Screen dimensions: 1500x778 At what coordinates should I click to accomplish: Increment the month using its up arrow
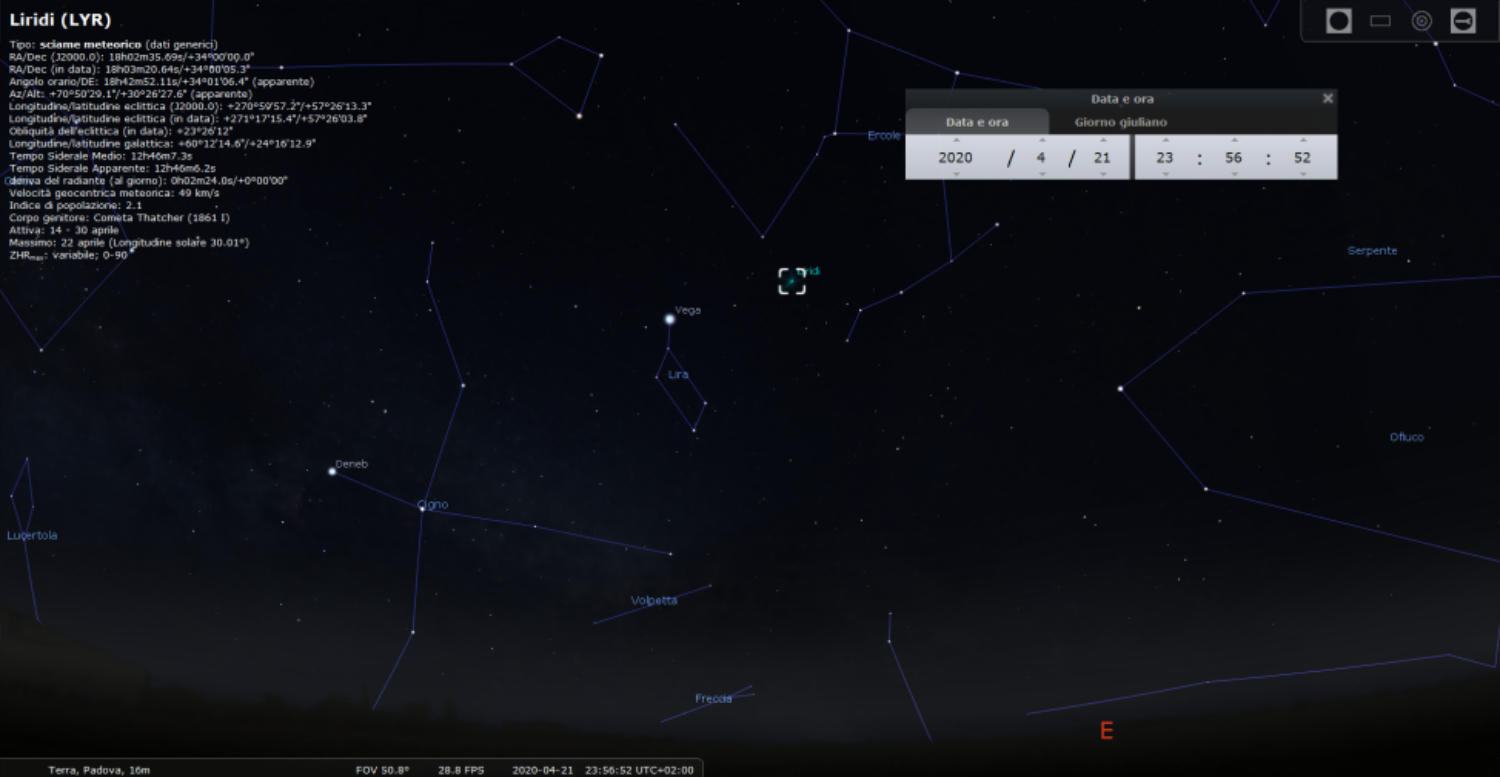click(x=1042, y=141)
